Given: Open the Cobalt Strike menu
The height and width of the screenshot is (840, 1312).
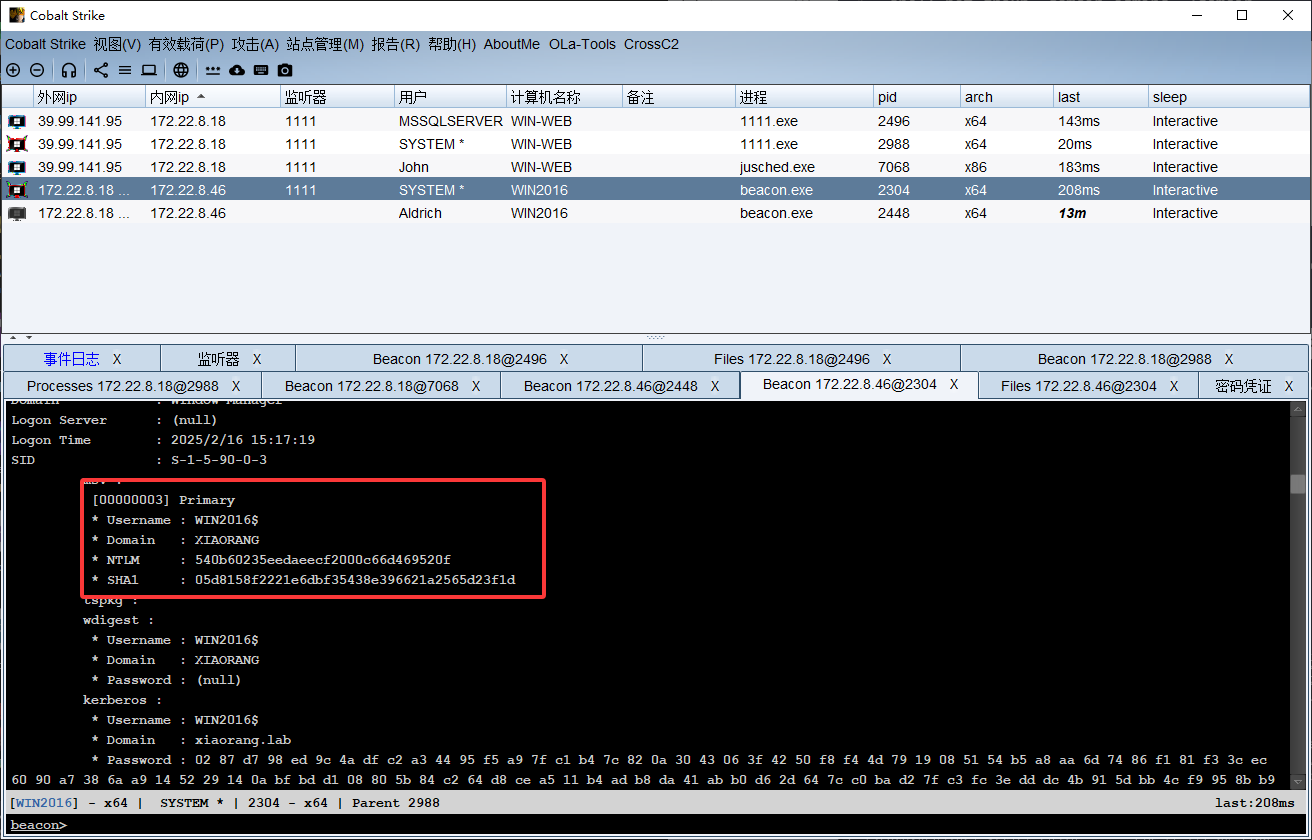Looking at the screenshot, I should tap(45, 44).
